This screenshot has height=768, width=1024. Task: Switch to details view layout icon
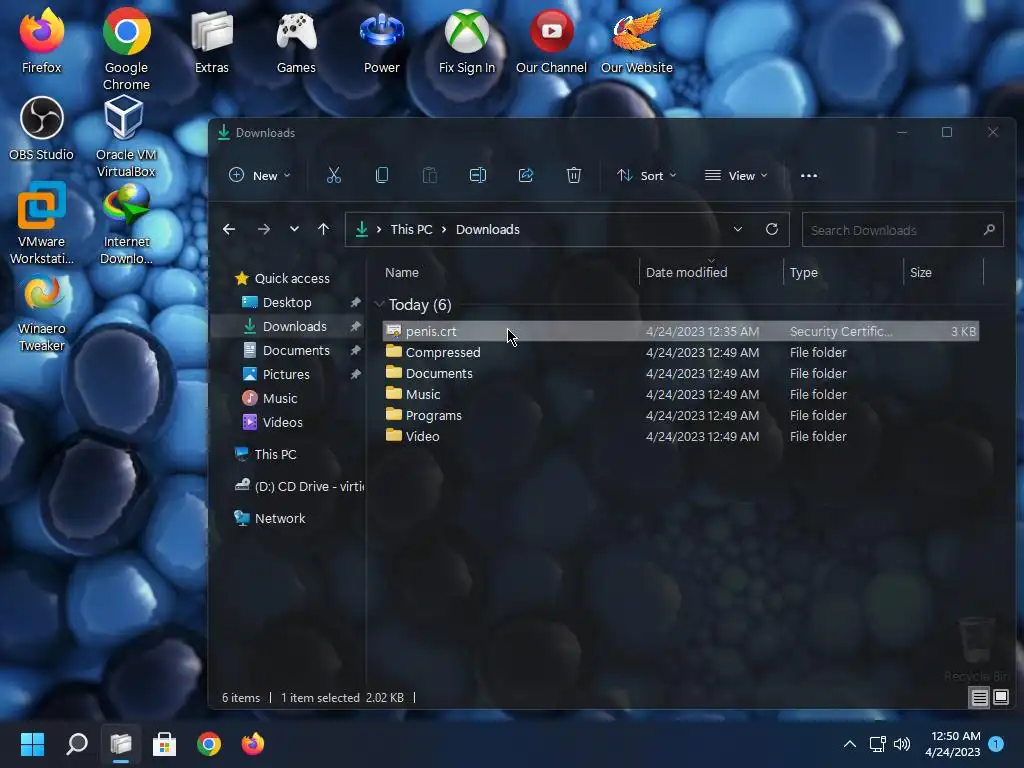[980, 697]
